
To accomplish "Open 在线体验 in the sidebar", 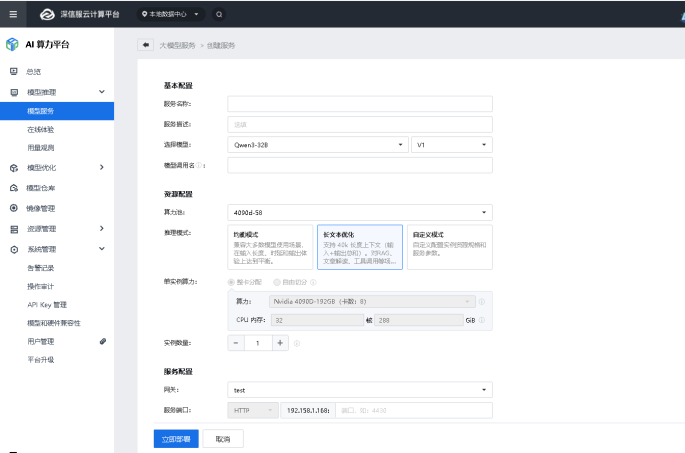I will click(x=41, y=129).
